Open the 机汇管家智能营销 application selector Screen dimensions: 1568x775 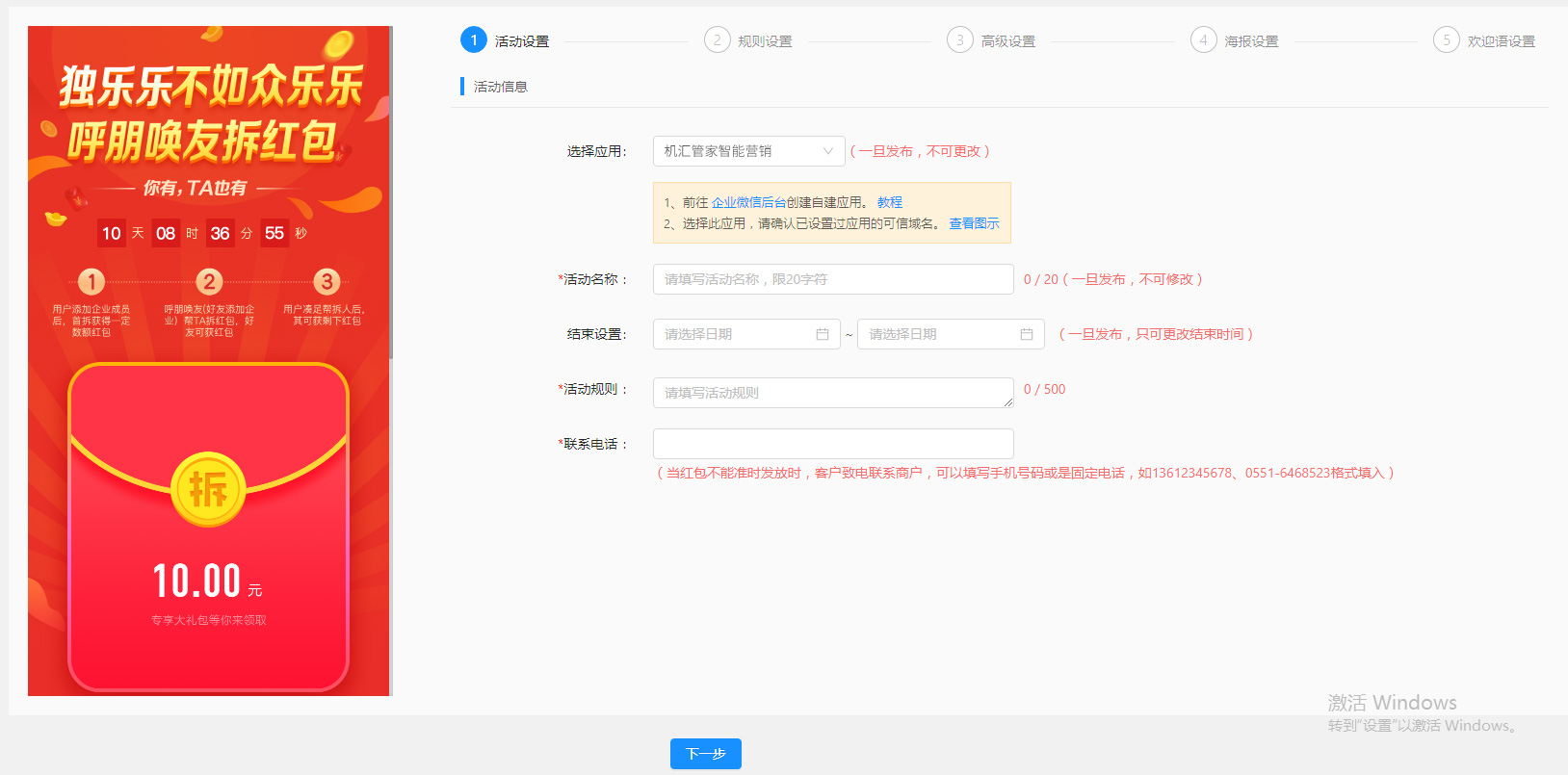point(748,151)
